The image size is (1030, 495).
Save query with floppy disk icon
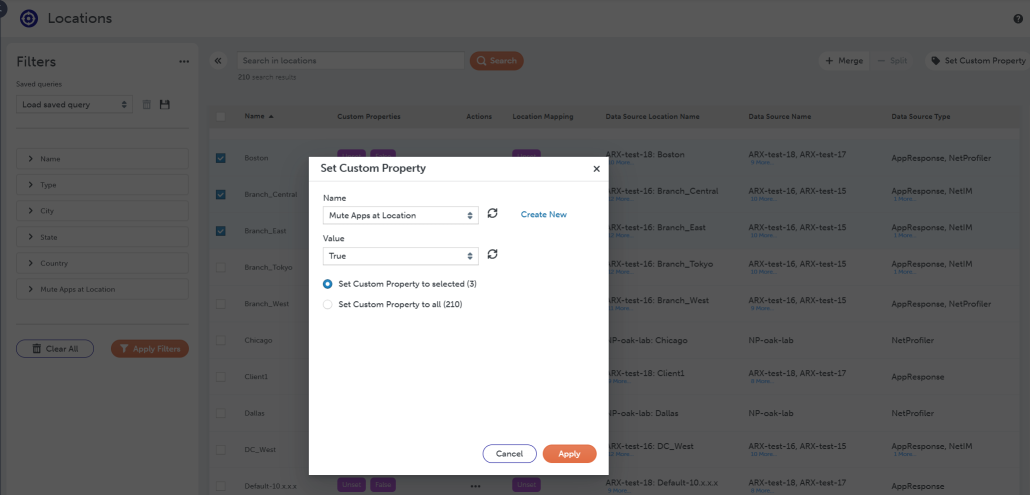point(165,104)
